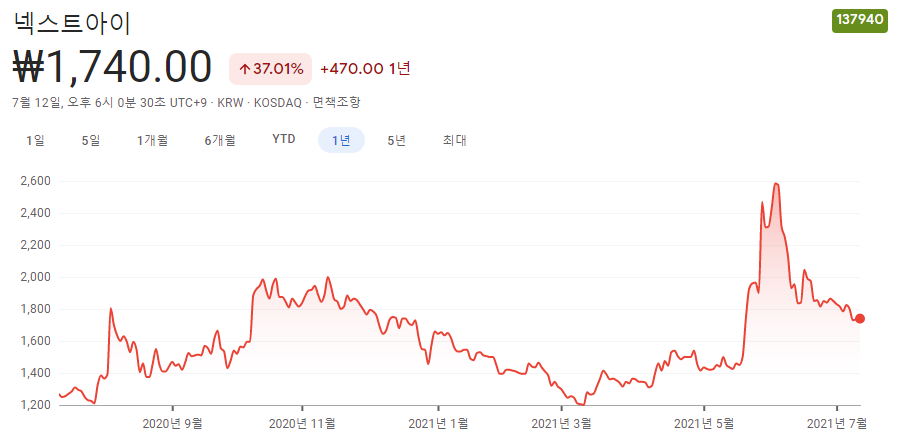The width and height of the screenshot is (897, 444).
Task: Select the 5일 time range tab
Action: (x=91, y=140)
